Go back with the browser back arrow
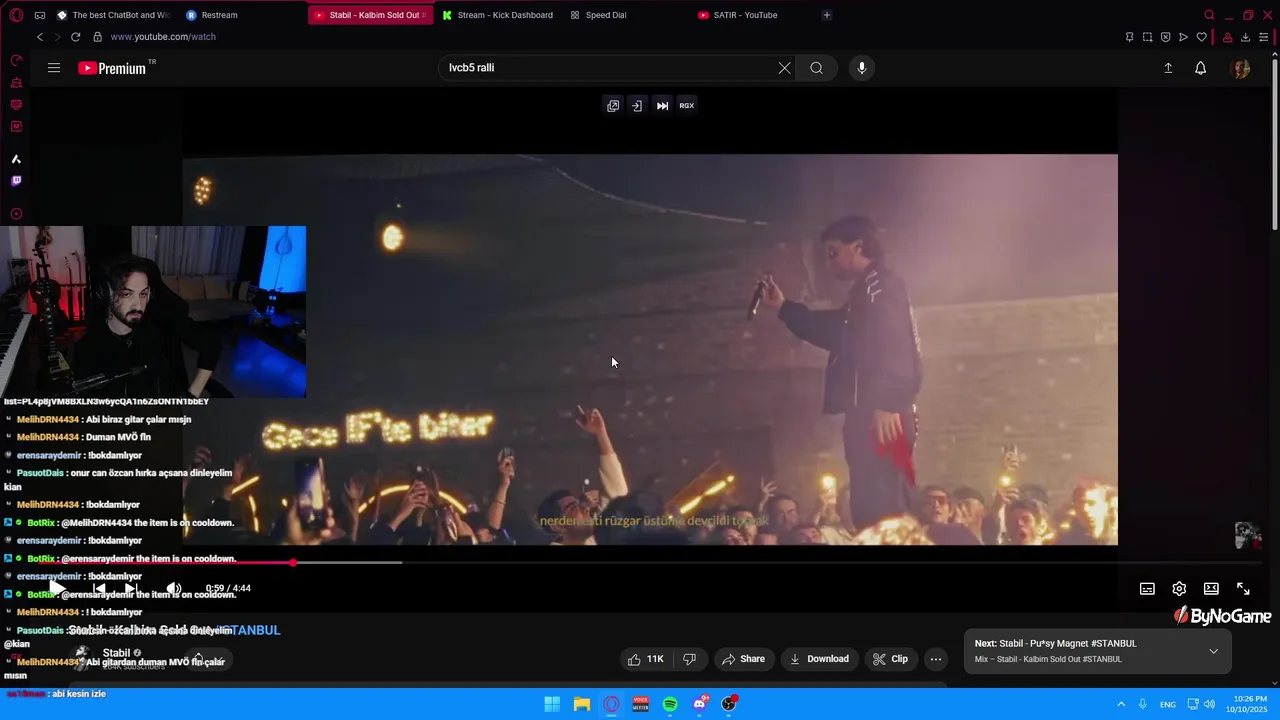The image size is (1280, 720). point(40,37)
